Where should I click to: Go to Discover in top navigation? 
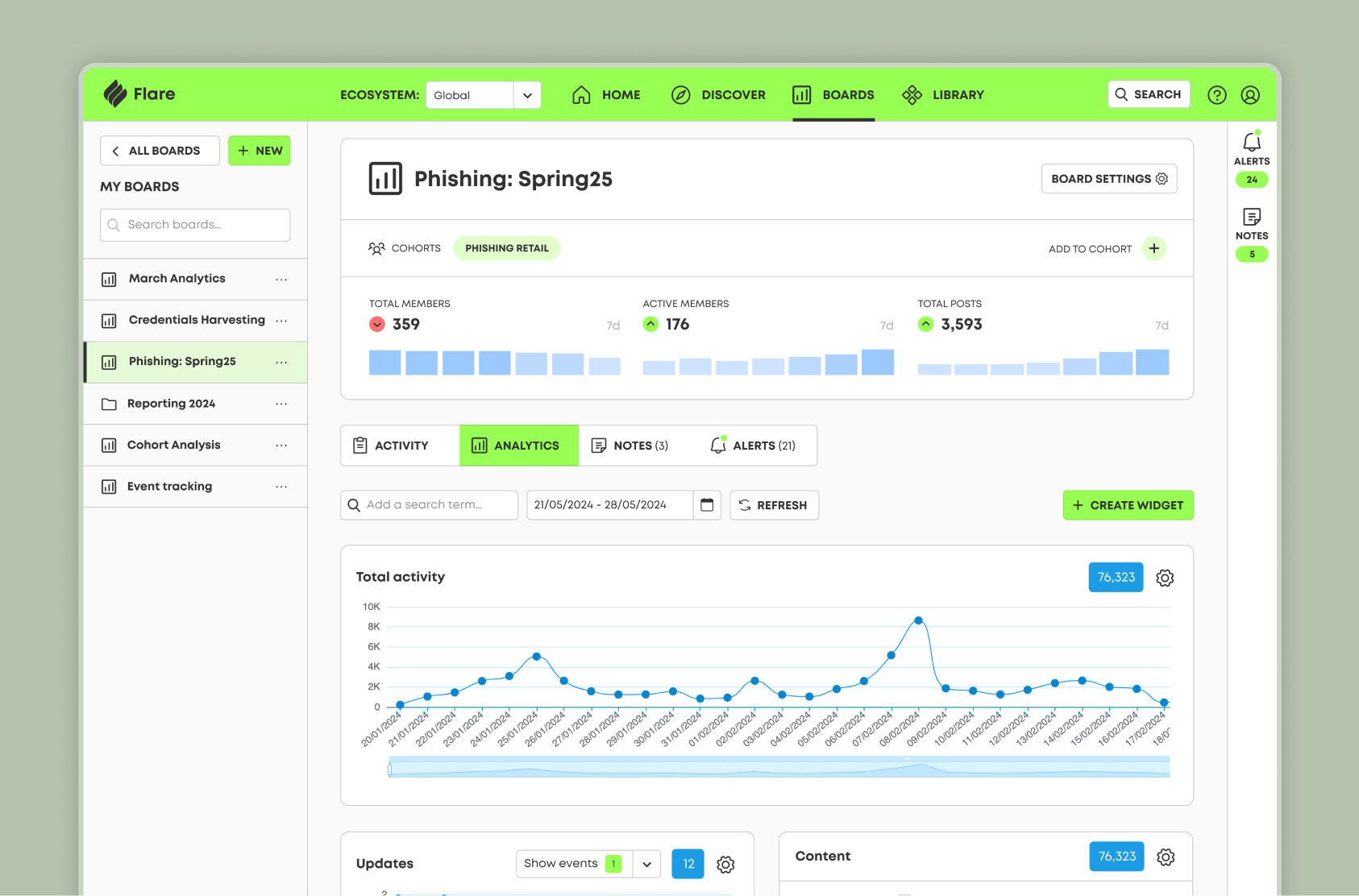click(718, 95)
